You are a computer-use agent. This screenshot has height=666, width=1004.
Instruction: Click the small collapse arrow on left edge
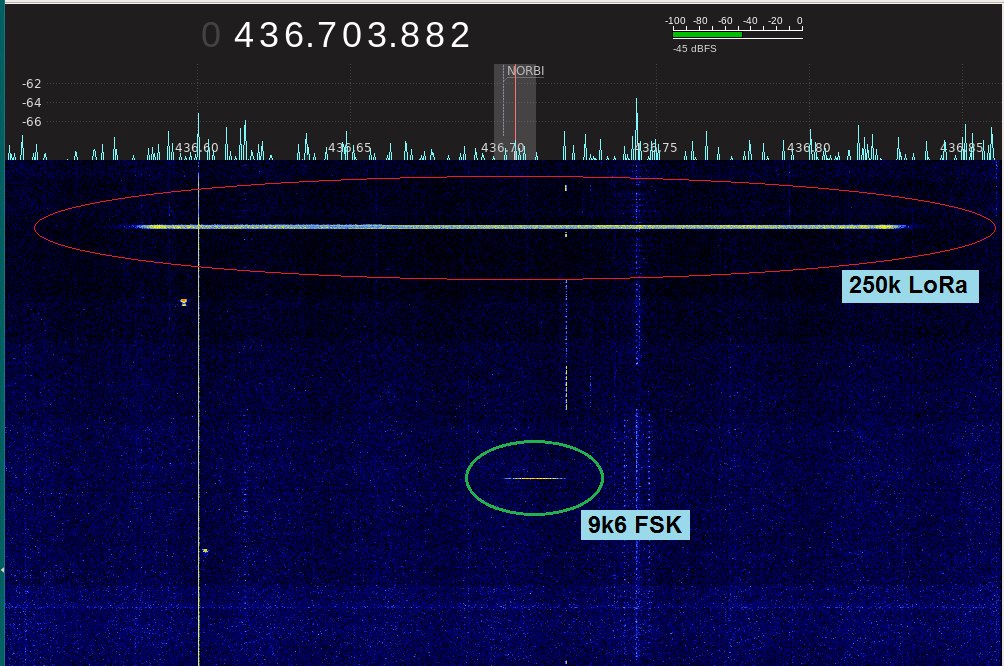pos(3,569)
